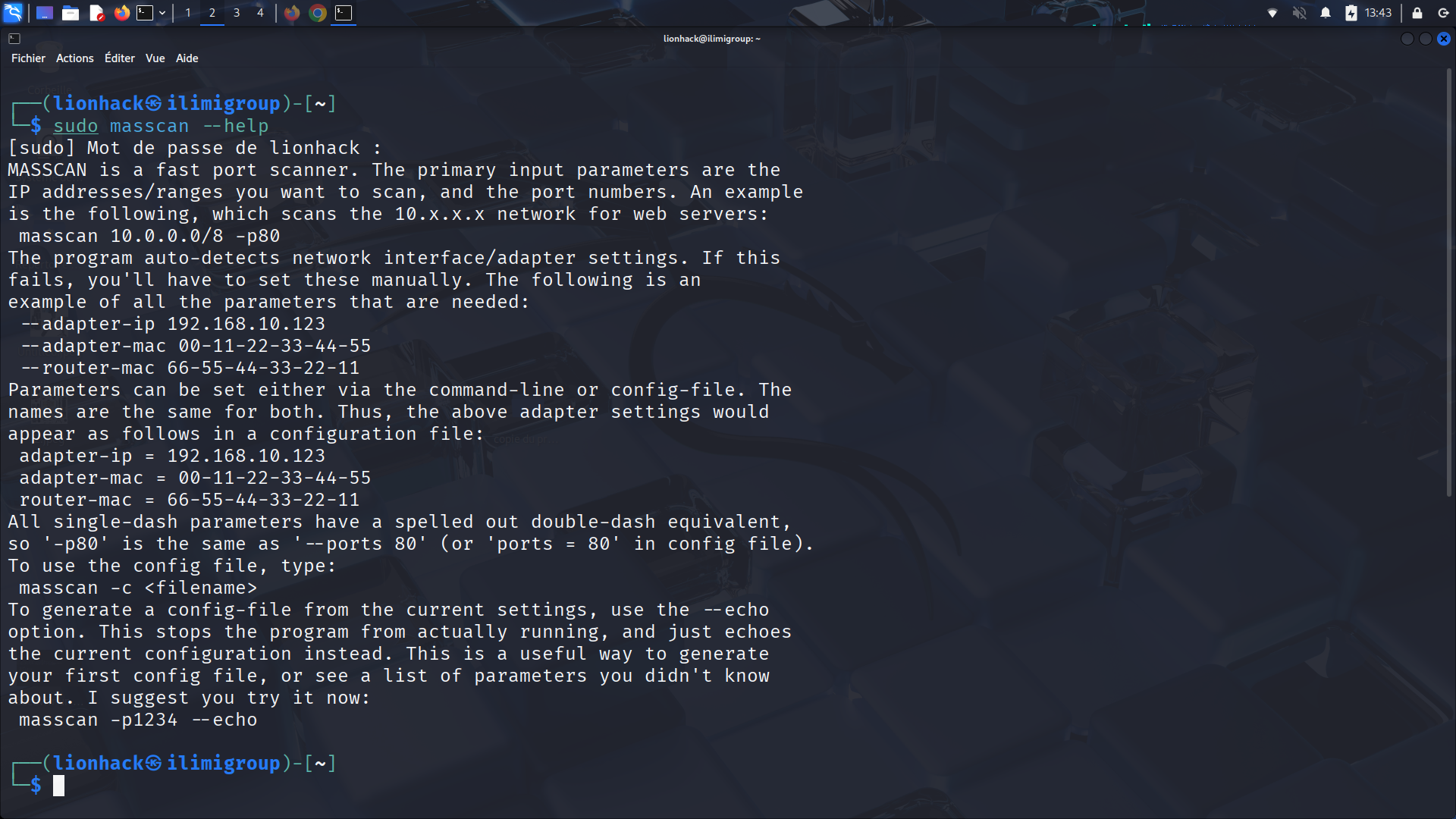Launch Firefox from the panel launcher

pos(121,13)
